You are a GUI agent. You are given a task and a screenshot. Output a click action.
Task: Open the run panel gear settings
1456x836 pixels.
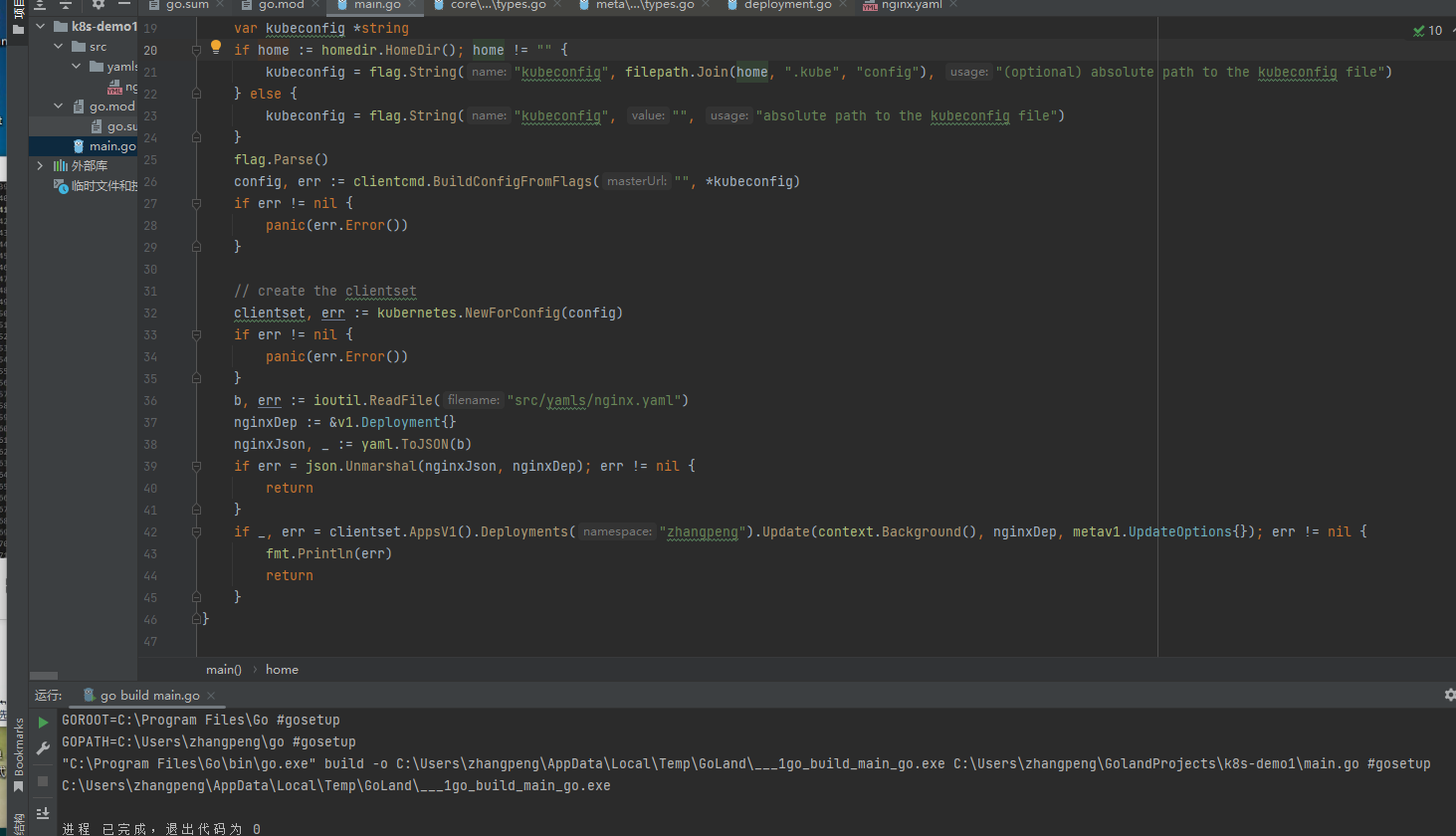click(1449, 695)
